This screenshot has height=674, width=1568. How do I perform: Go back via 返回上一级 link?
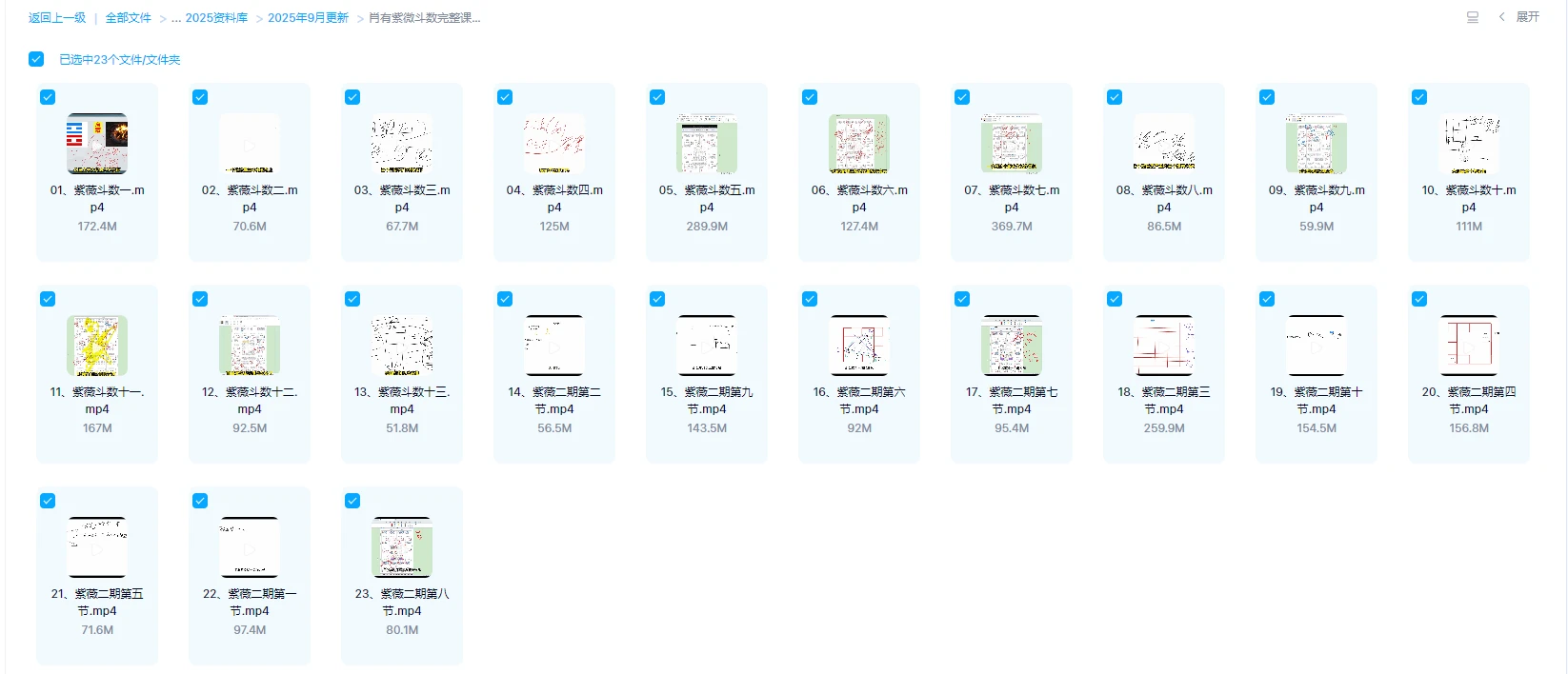pos(57,18)
